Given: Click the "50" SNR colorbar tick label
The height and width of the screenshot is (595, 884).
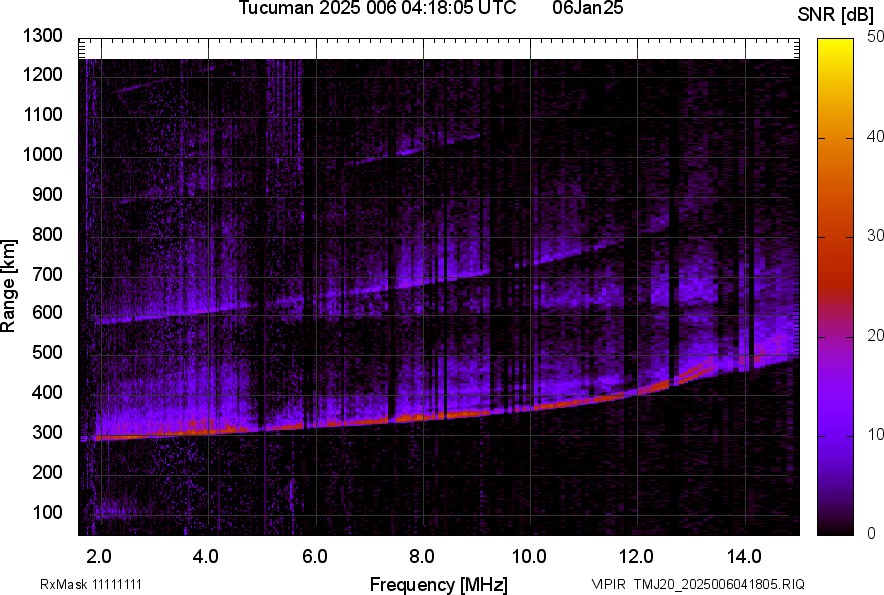Looking at the screenshot, I should coord(876,36).
